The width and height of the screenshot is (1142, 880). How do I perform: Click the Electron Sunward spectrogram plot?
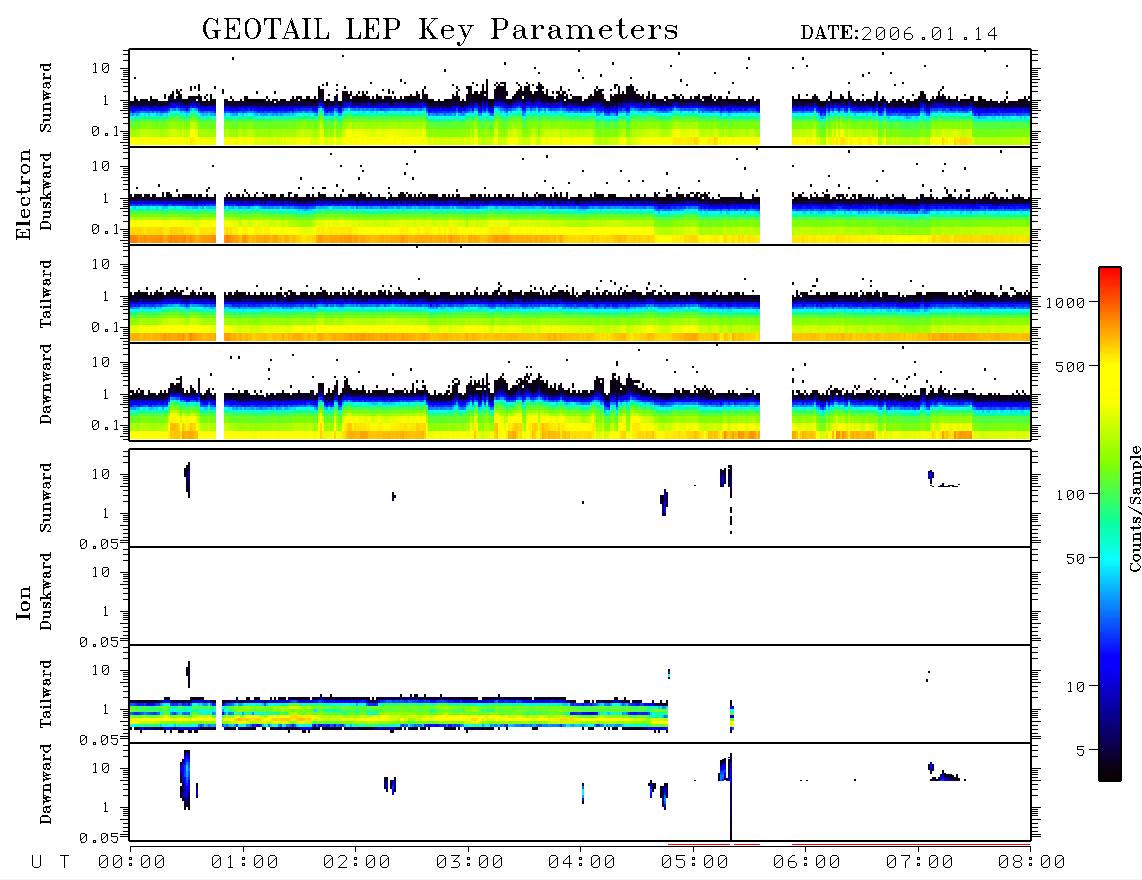580,98
